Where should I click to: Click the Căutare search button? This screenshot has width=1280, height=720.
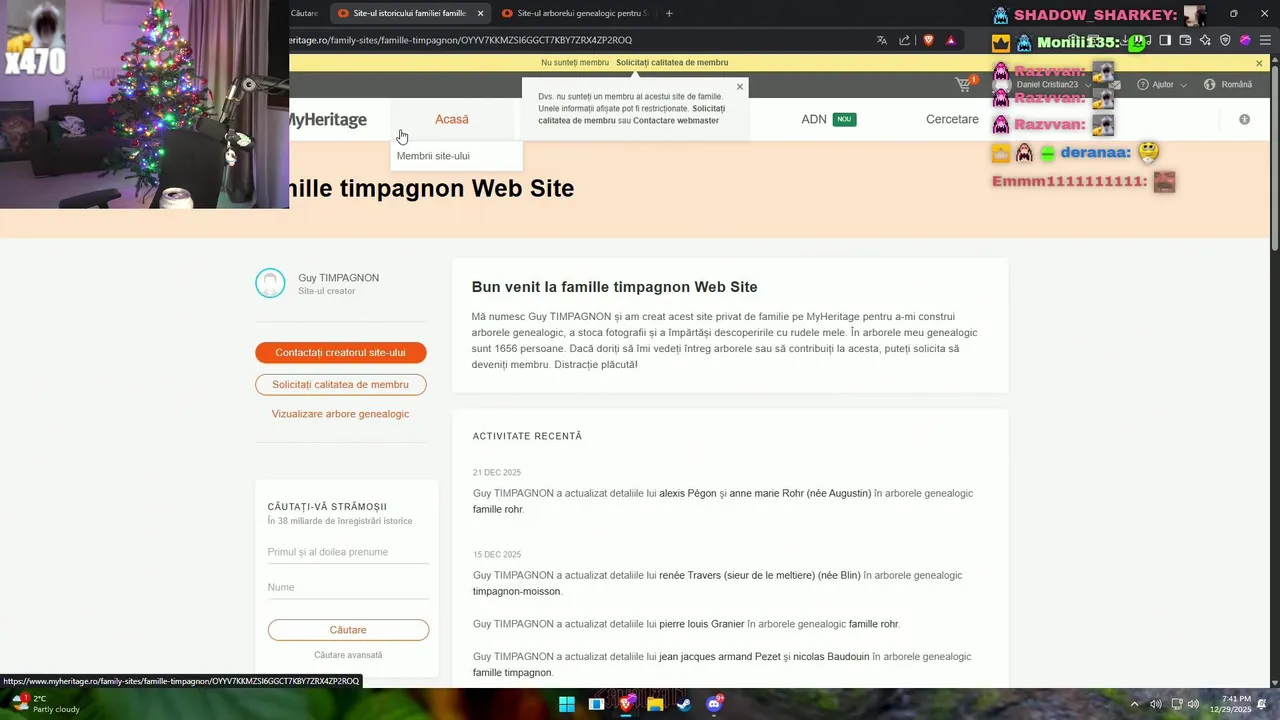point(348,630)
